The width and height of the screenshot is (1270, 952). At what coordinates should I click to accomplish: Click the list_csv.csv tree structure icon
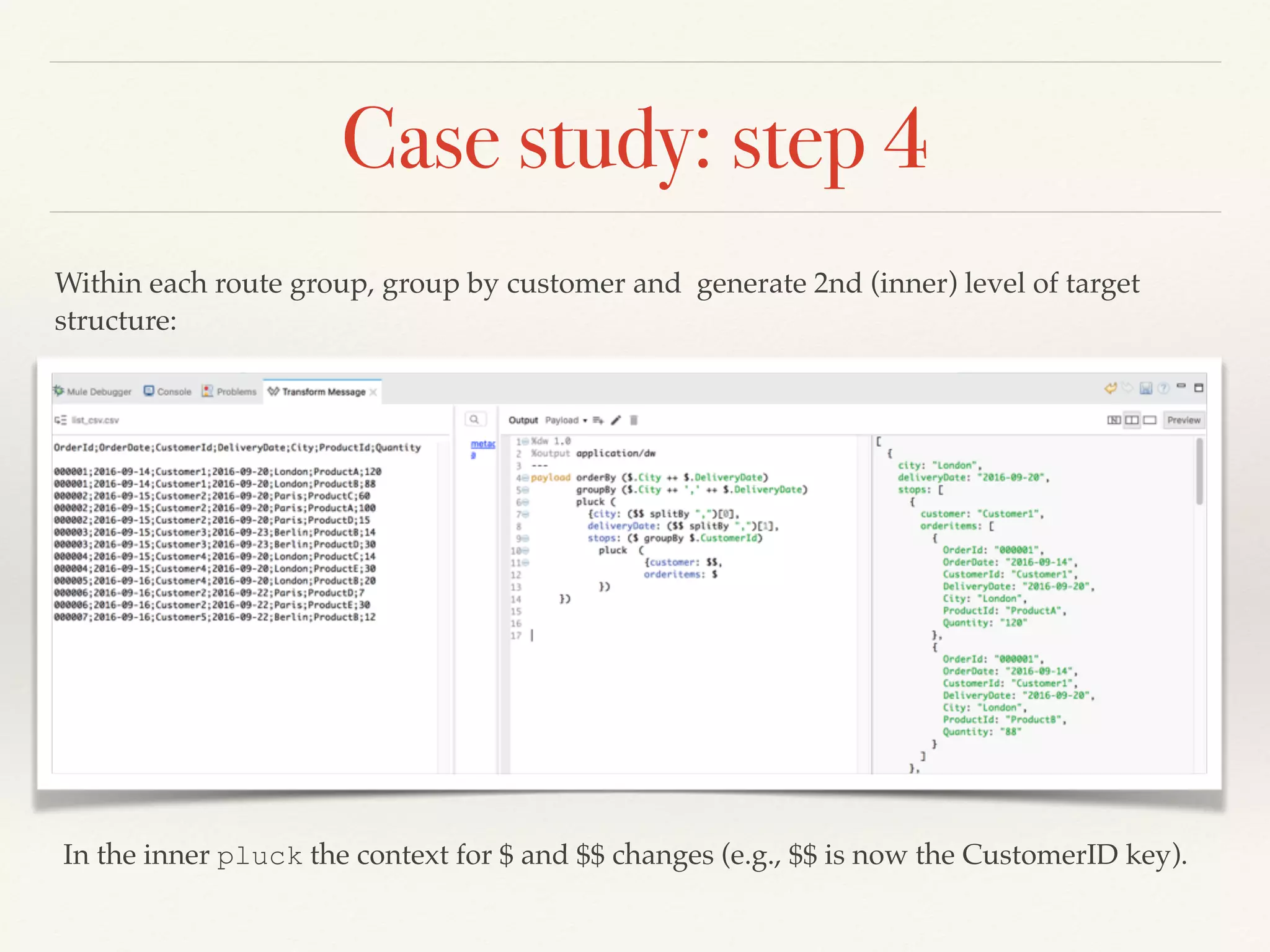pyautogui.click(x=60, y=420)
